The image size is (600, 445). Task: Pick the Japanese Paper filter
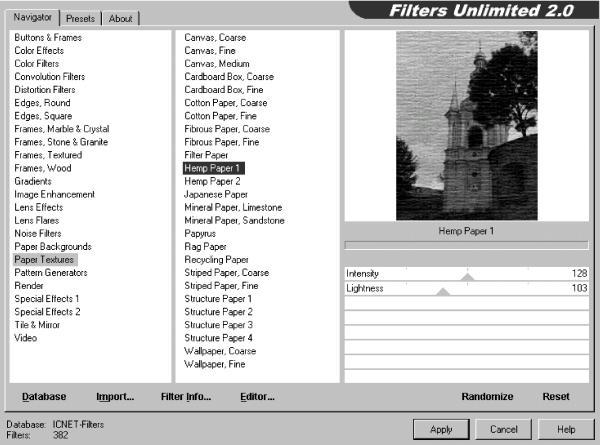(x=218, y=194)
